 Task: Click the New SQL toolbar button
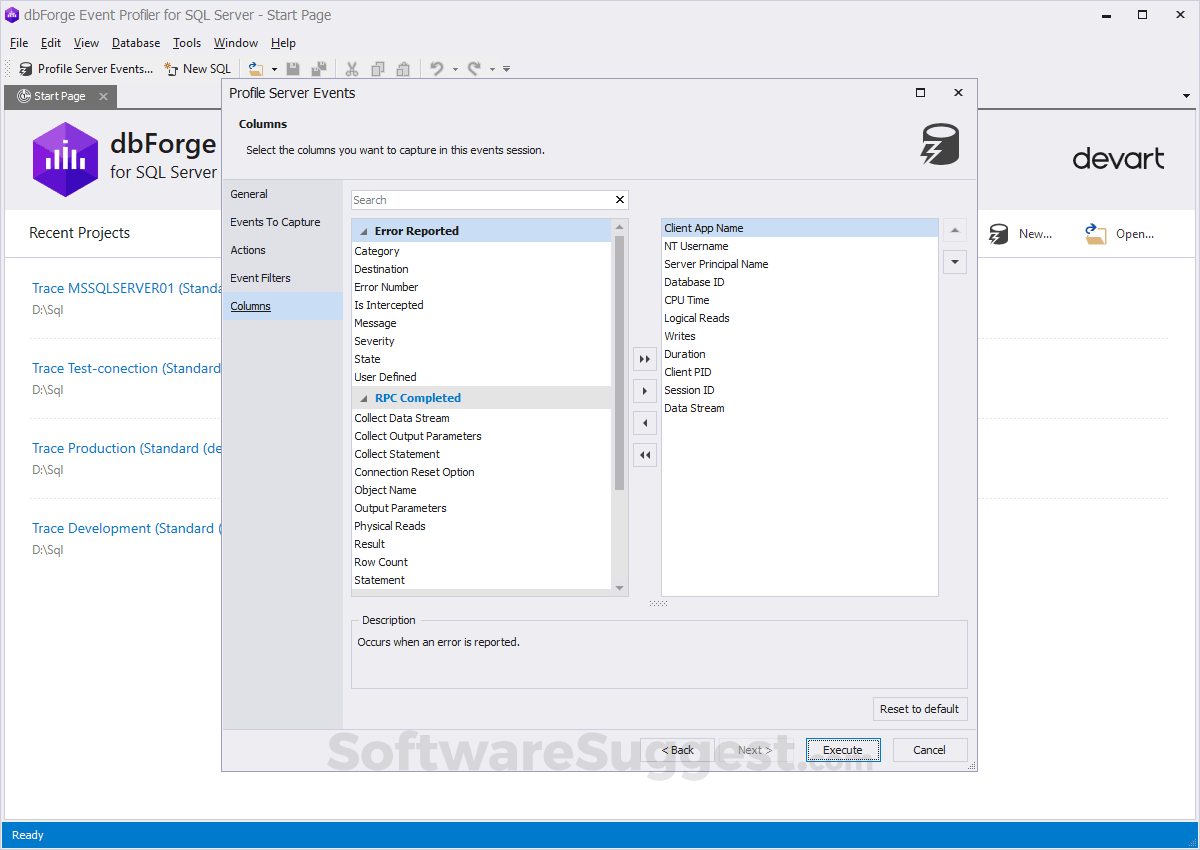pos(197,69)
